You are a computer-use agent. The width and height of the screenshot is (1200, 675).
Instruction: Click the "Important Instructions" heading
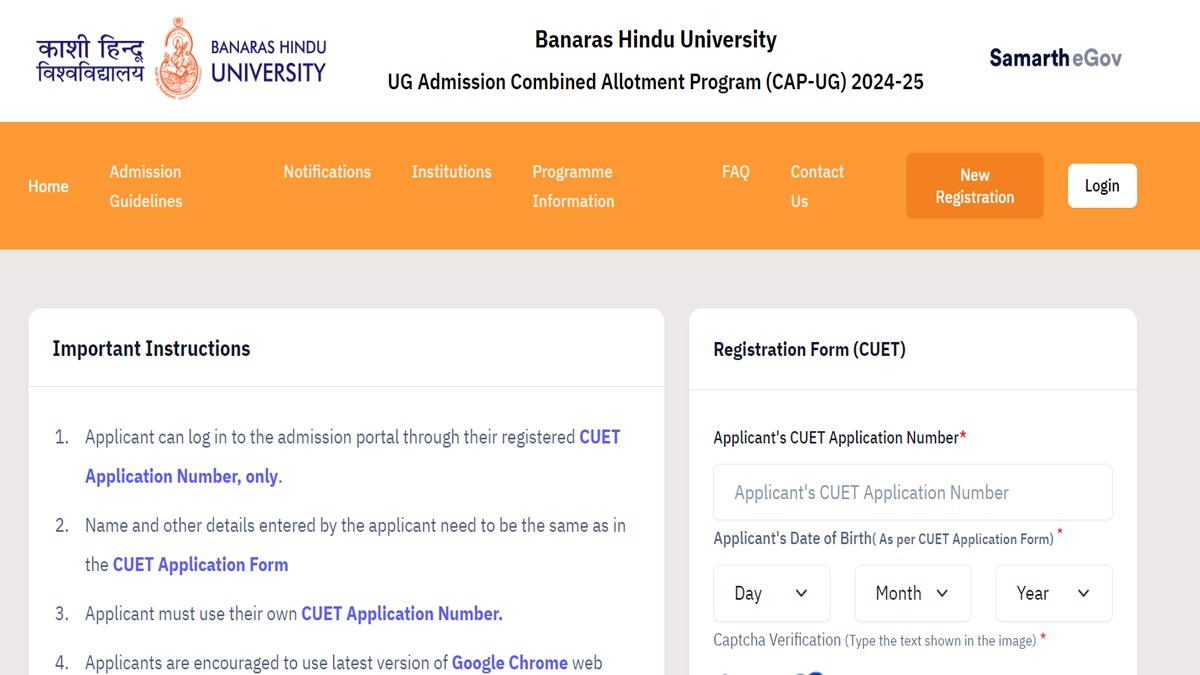[151, 349]
